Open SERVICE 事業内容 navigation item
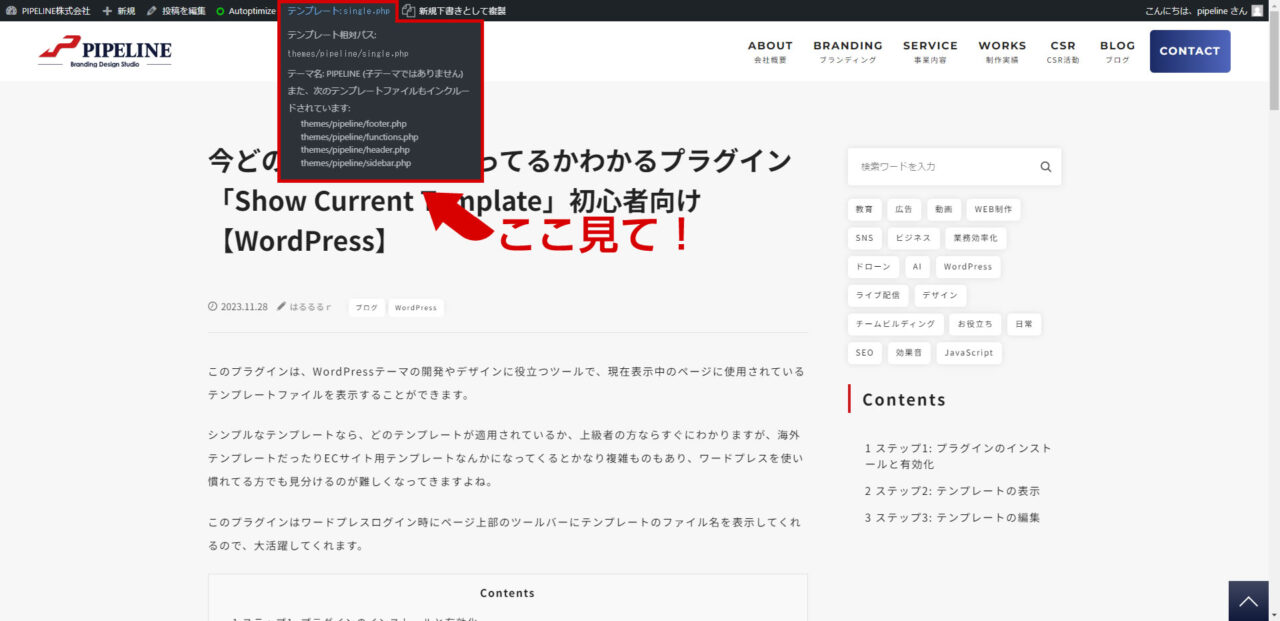The height and width of the screenshot is (621, 1280). coord(930,52)
